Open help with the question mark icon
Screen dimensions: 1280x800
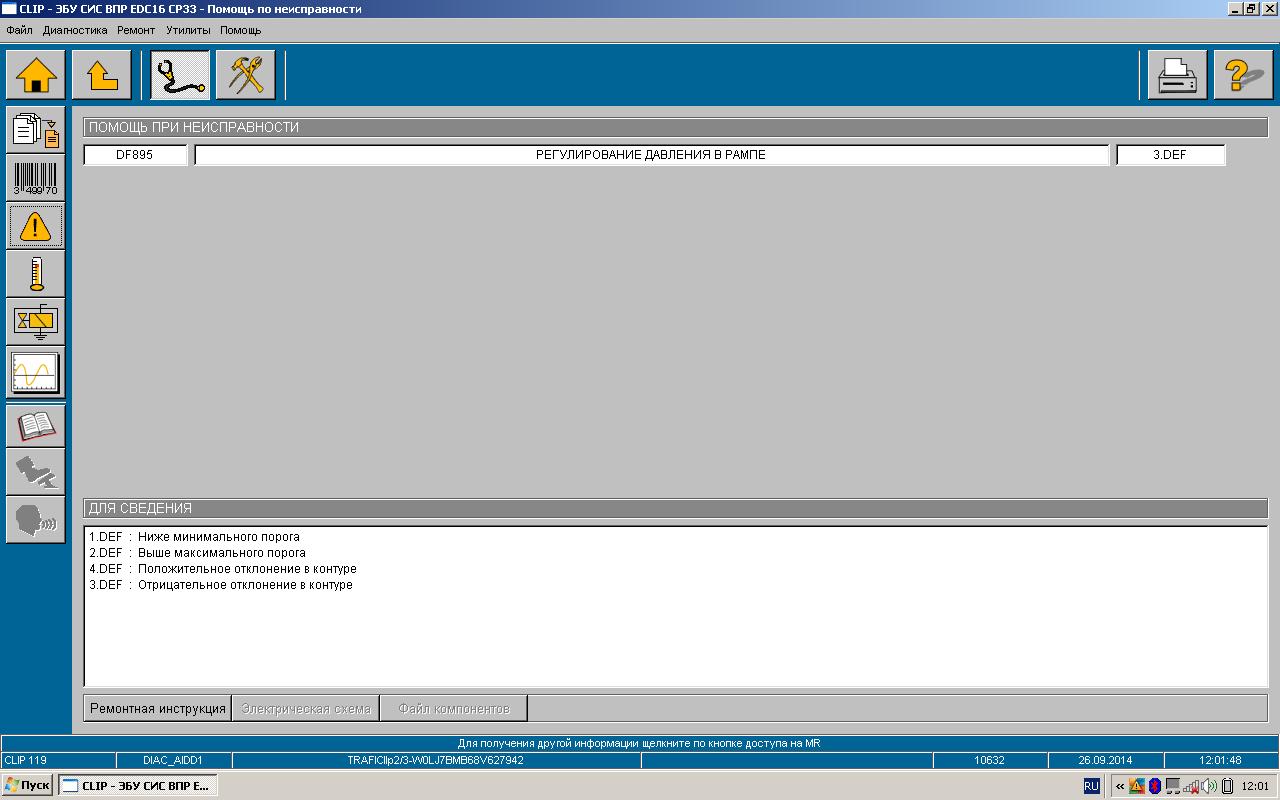(1243, 75)
